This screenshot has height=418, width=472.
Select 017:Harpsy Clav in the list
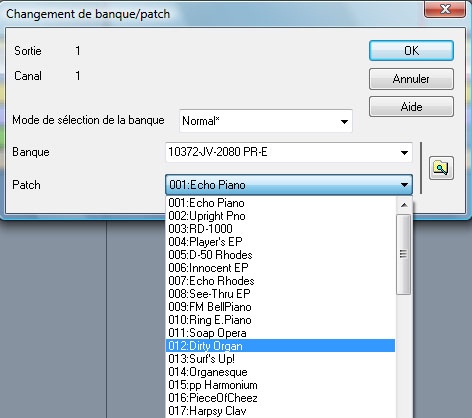pos(280,411)
